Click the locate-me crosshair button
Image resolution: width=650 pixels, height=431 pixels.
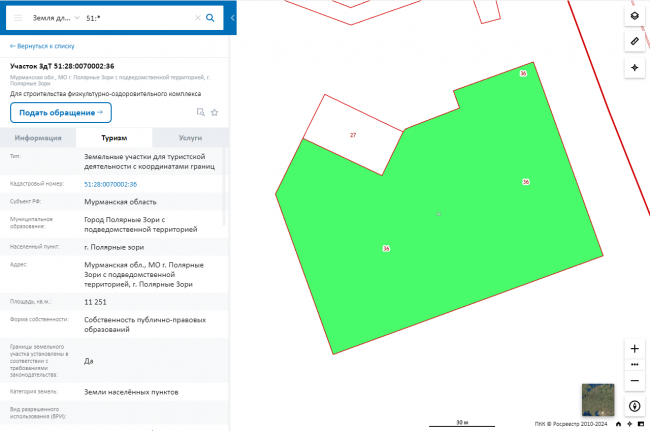click(x=634, y=67)
